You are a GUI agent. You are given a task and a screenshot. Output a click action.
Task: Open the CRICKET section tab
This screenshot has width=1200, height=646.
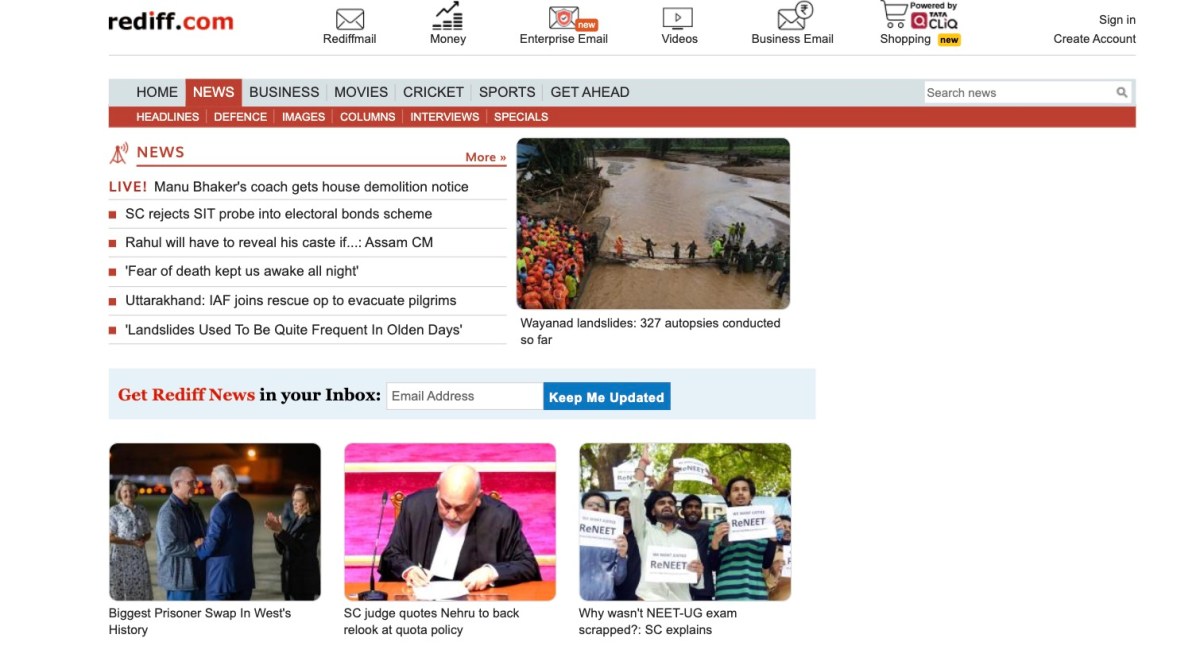click(433, 92)
